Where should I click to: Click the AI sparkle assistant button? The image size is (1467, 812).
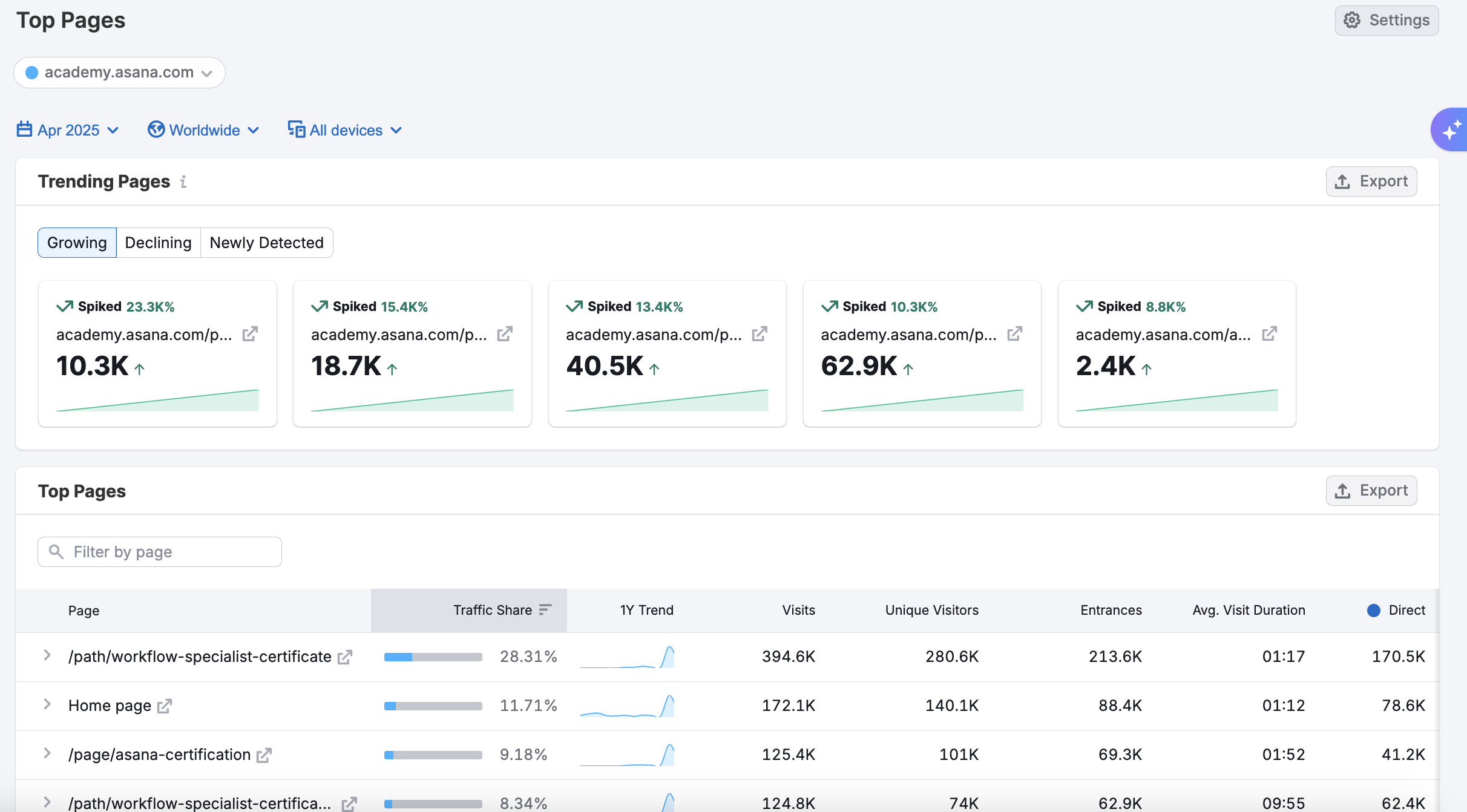[1451, 130]
